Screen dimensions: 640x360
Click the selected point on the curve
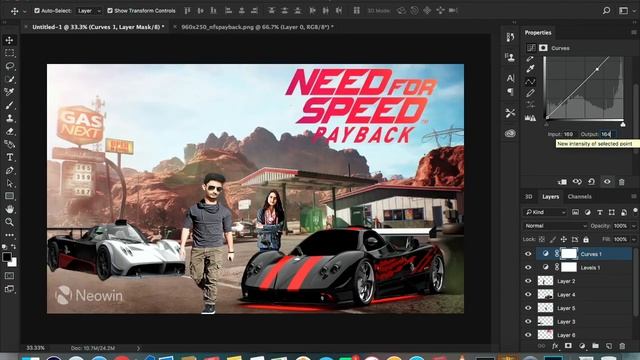click(597, 69)
